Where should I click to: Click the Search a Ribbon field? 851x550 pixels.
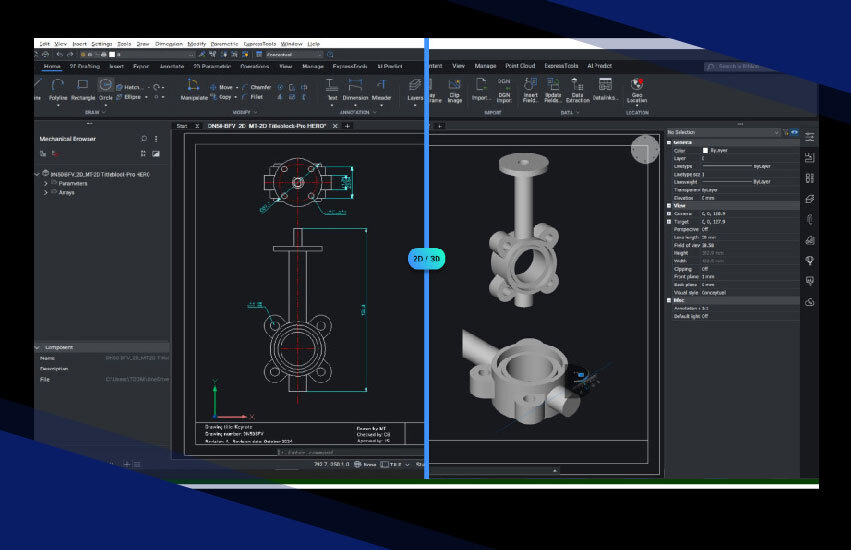coord(738,66)
